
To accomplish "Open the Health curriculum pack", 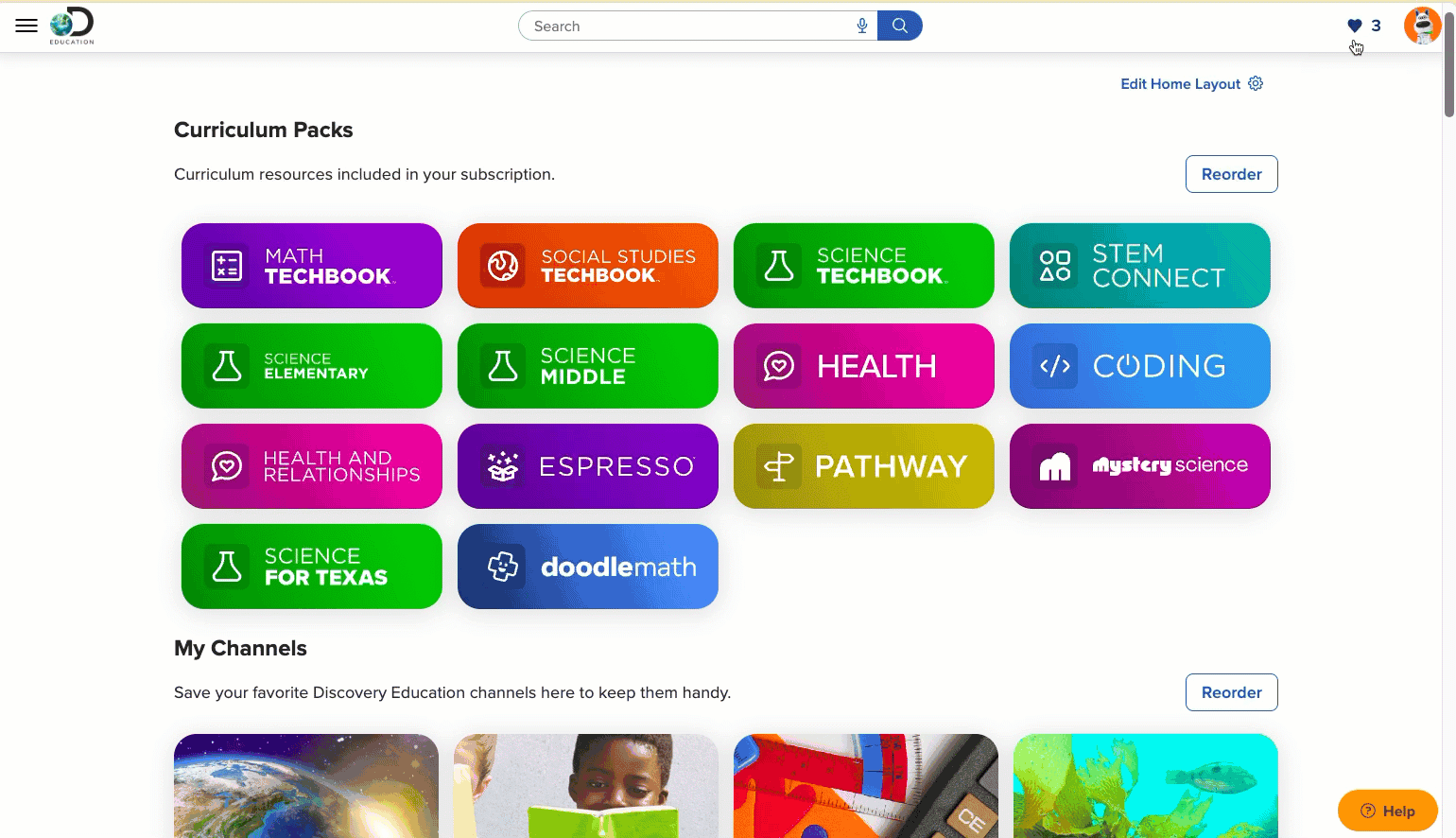I will [864, 366].
